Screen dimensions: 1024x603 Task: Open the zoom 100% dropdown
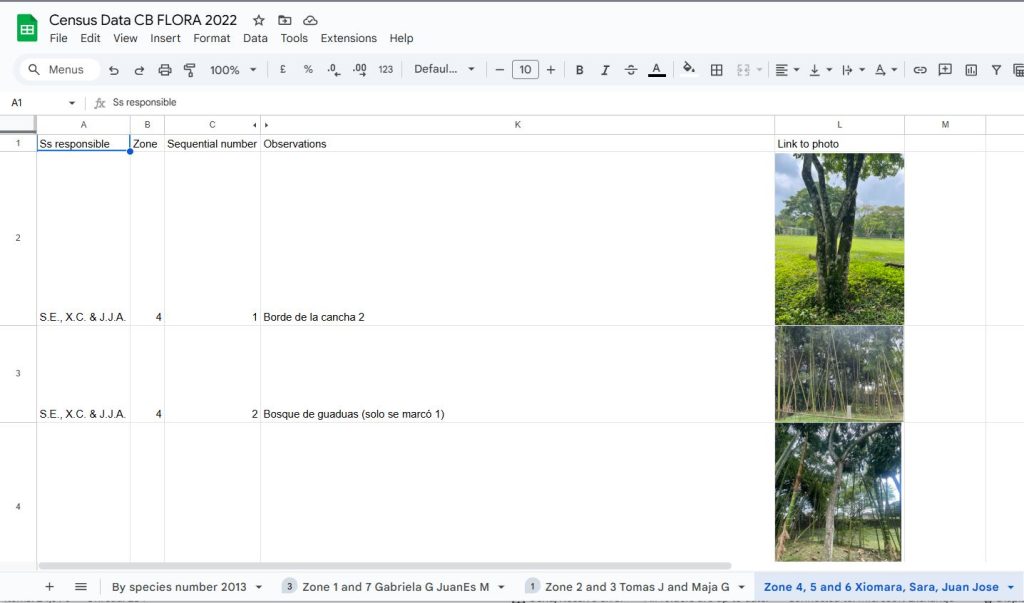233,70
